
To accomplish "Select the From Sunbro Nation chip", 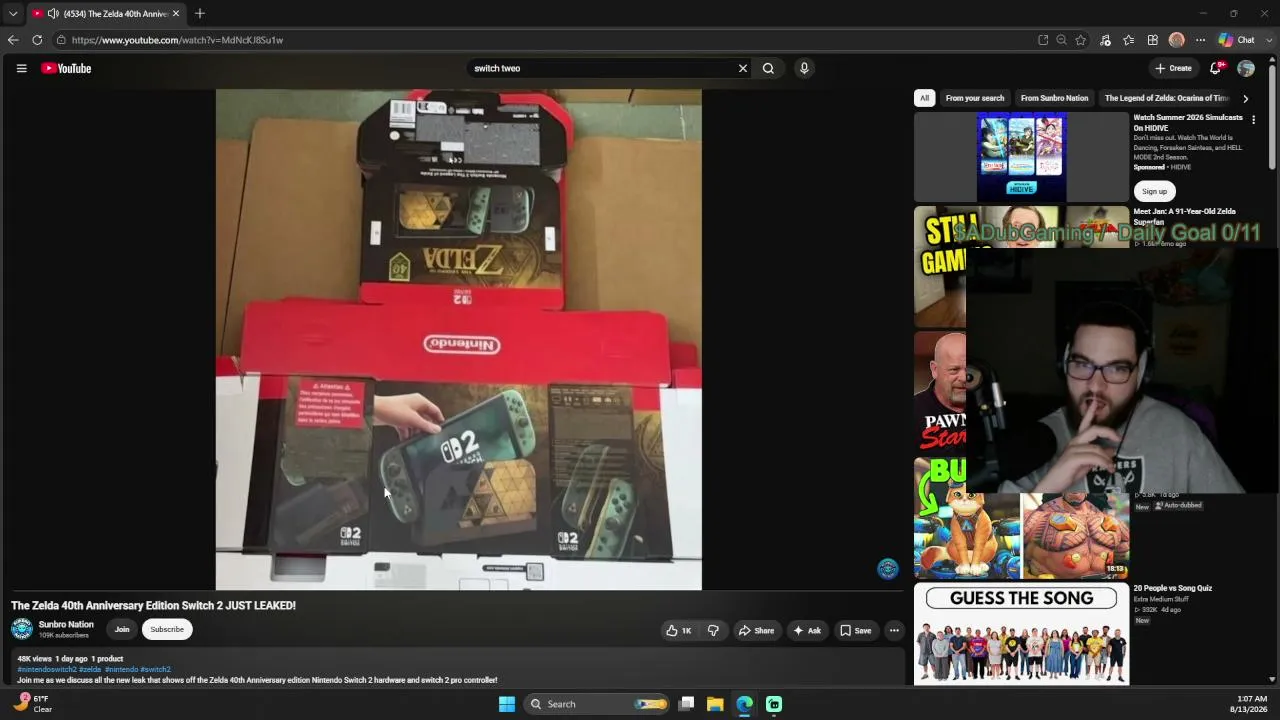I will pyautogui.click(x=1054, y=98).
